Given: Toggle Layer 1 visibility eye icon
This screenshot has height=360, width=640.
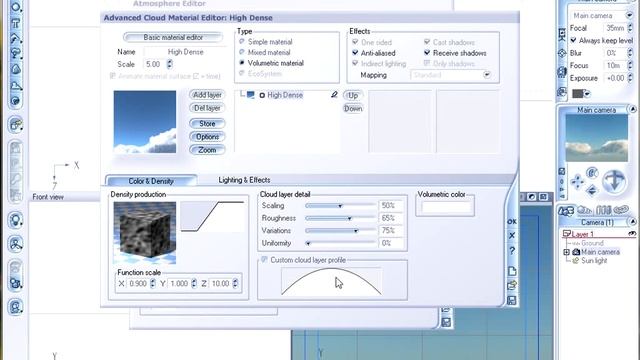Looking at the screenshot, I should 632,233.
